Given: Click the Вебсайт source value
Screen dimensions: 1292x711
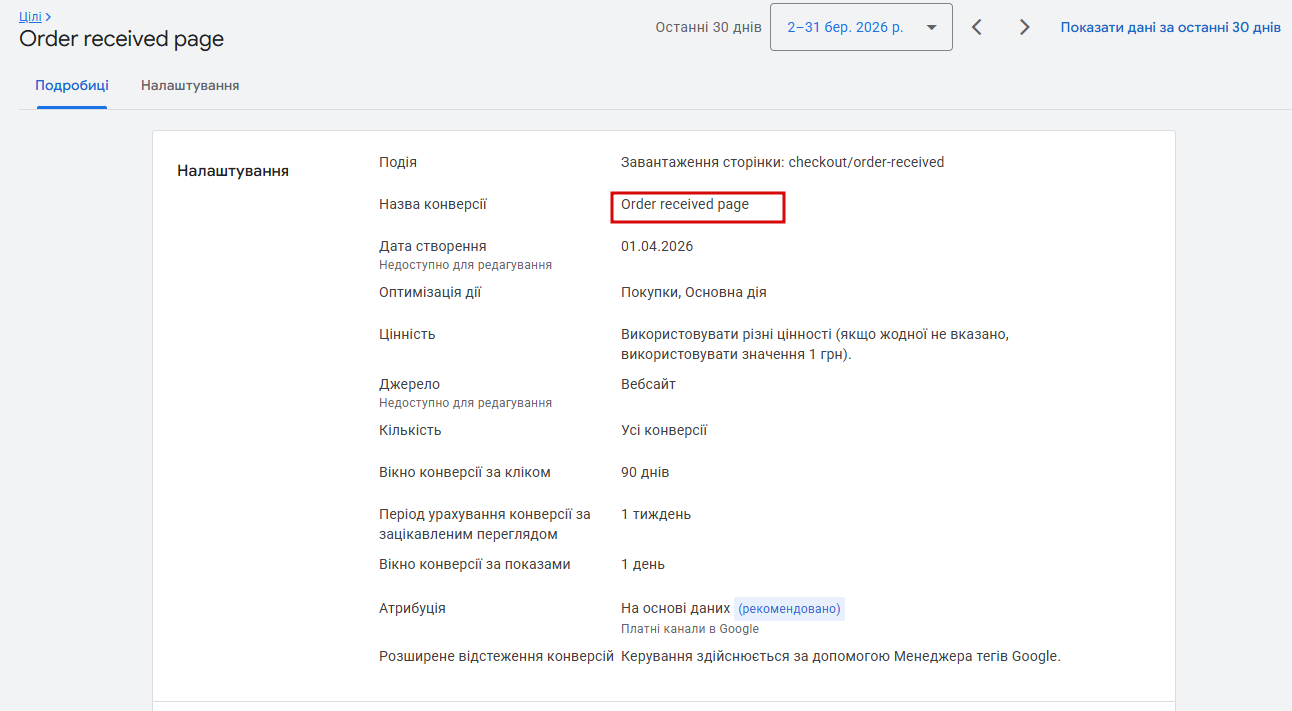Looking at the screenshot, I should pos(648,384).
